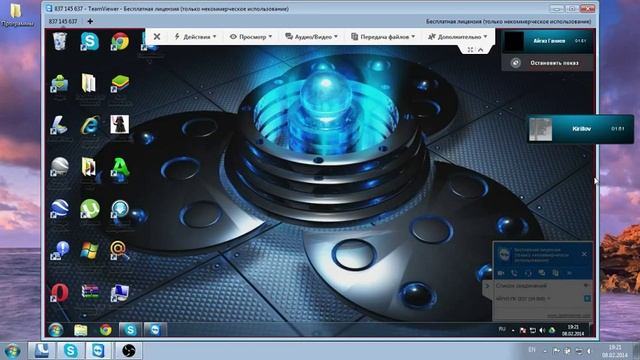The width and height of the screenshot is (640, 360).
Task: Select the Kirillov participant panel
Action: tap(580, 129)
